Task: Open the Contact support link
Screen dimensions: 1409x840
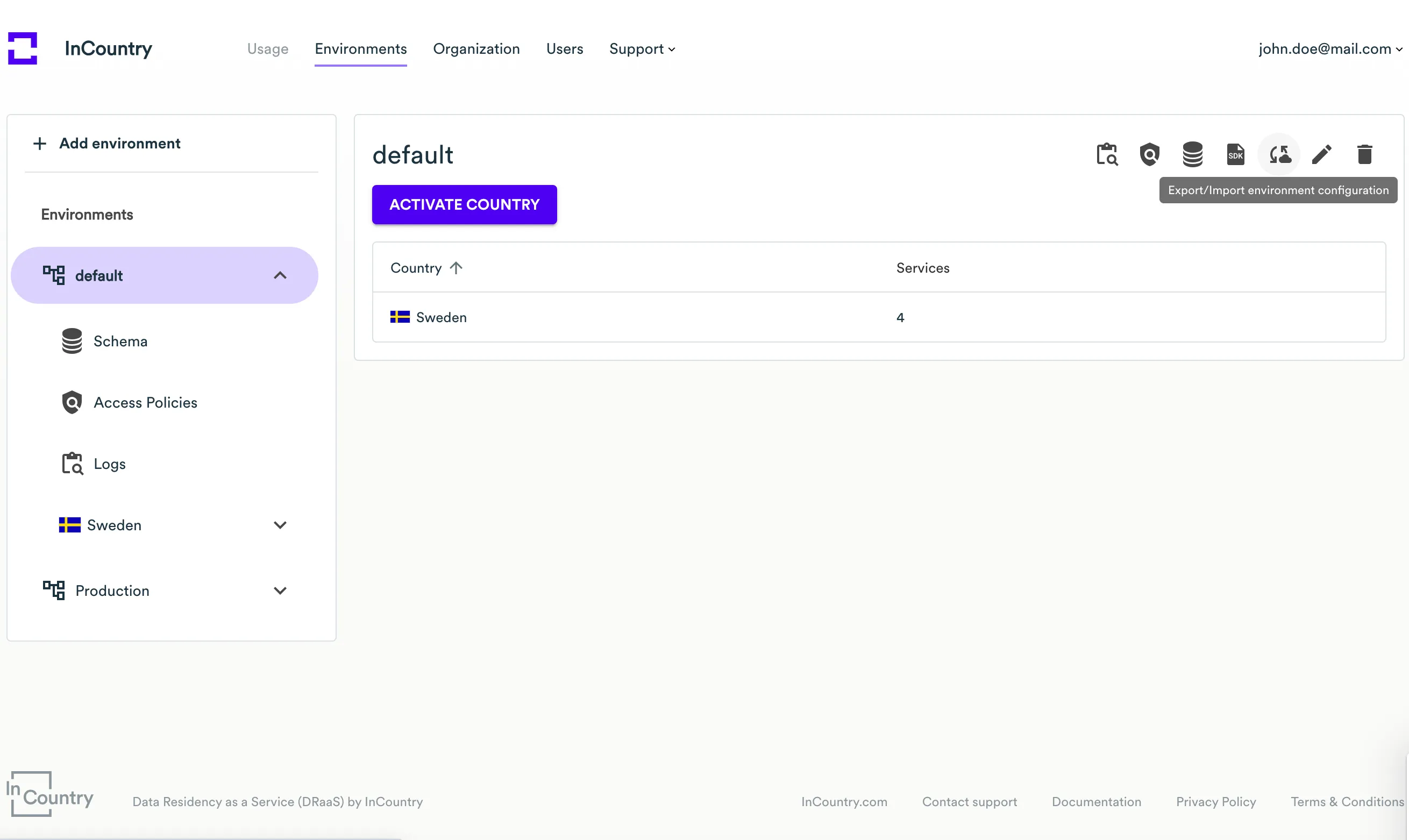Action: [969, 801]
